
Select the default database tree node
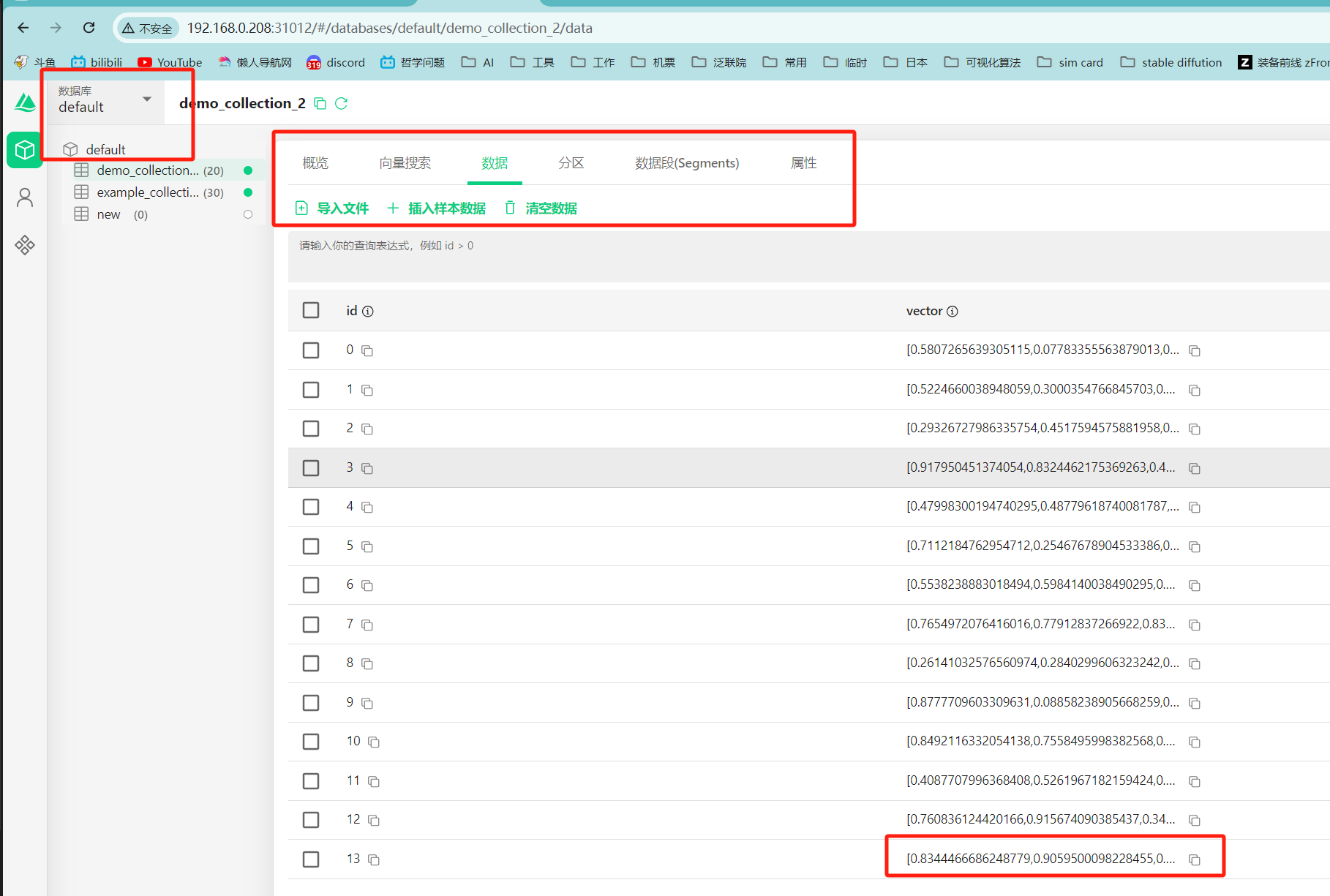(105, 150)
